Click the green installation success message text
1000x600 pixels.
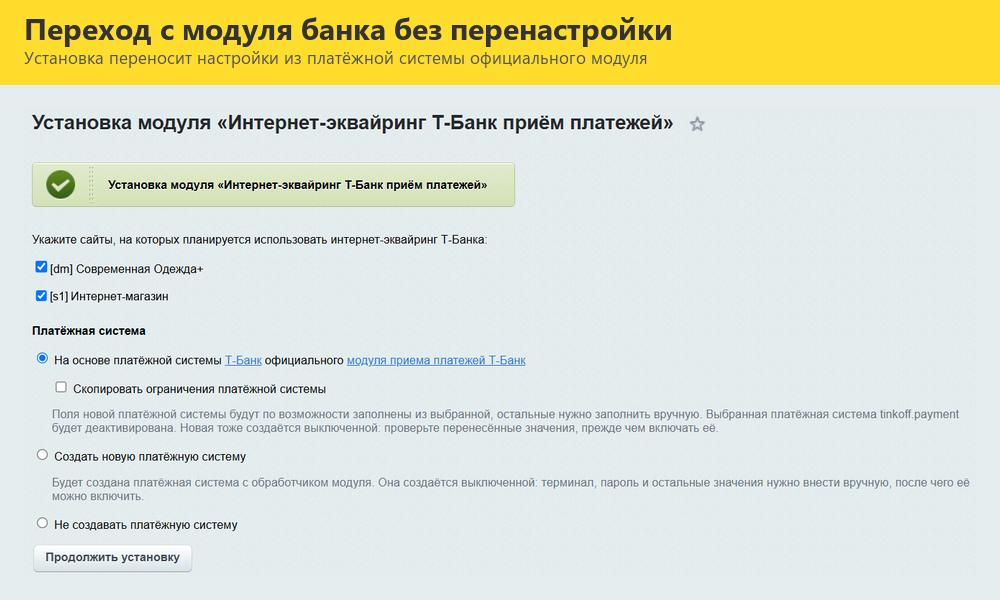(297, 185)
